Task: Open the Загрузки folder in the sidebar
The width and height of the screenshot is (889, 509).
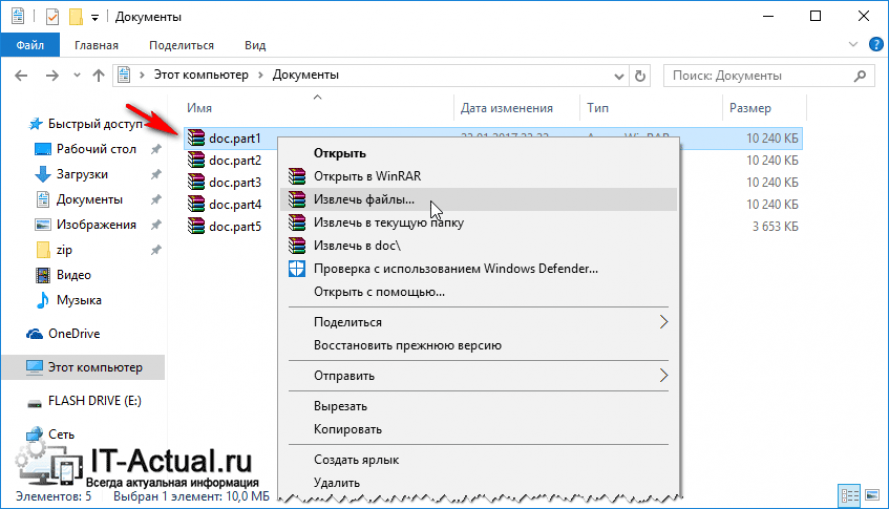Action: click(81, 174)
